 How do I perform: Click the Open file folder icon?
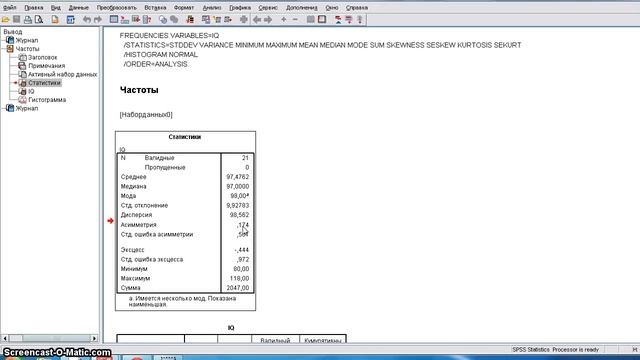point(5,19)
